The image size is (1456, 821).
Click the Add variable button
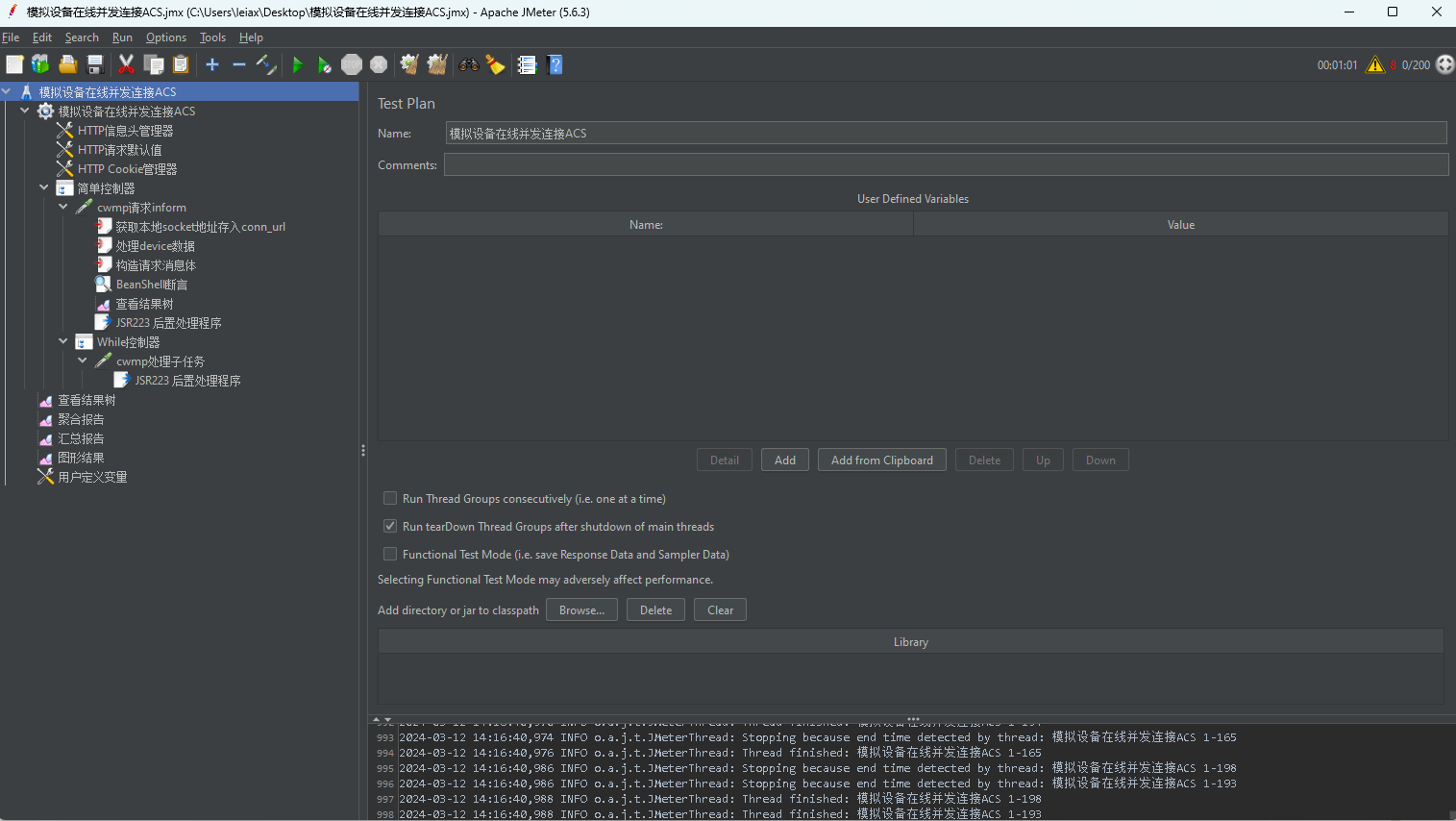(x=785, y=460)
